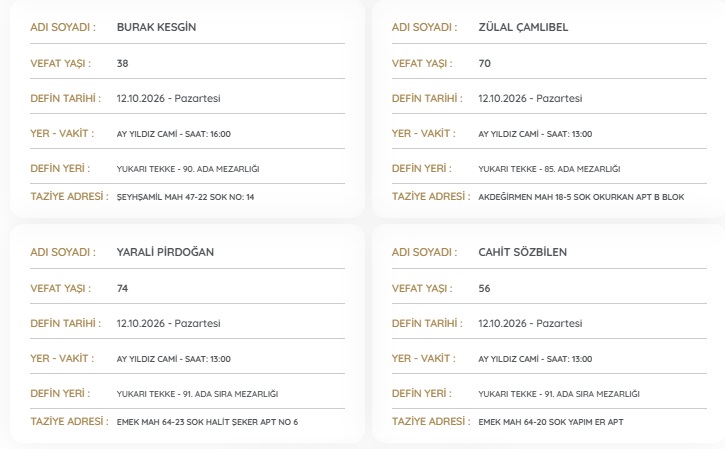Select burial date in Burak Kesgin card

pyautogui.click(x=168, y=98)
